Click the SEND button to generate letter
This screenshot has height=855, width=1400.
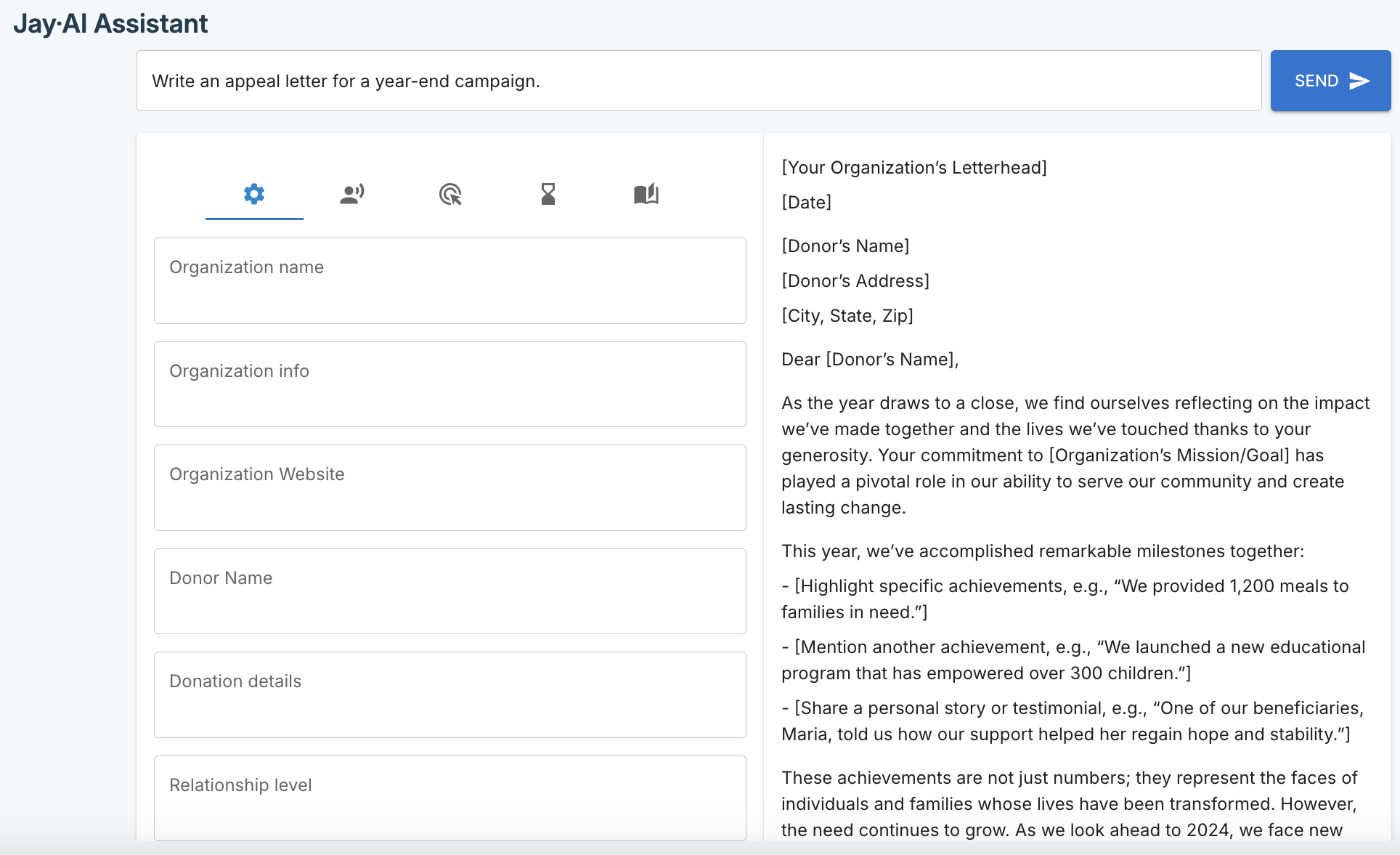[1327, 81]
